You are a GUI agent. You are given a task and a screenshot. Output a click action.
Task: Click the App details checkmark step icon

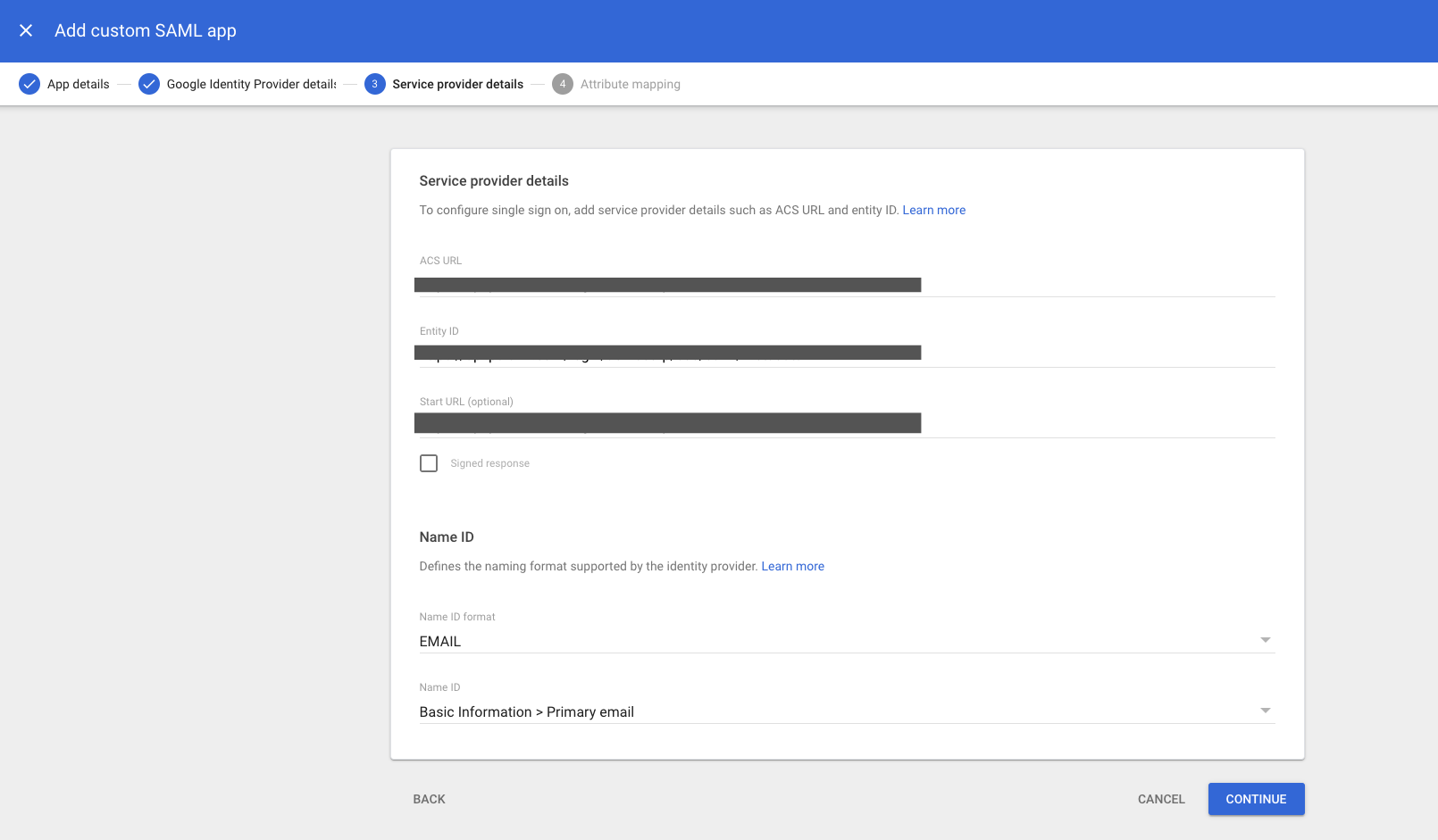(29, 84)
